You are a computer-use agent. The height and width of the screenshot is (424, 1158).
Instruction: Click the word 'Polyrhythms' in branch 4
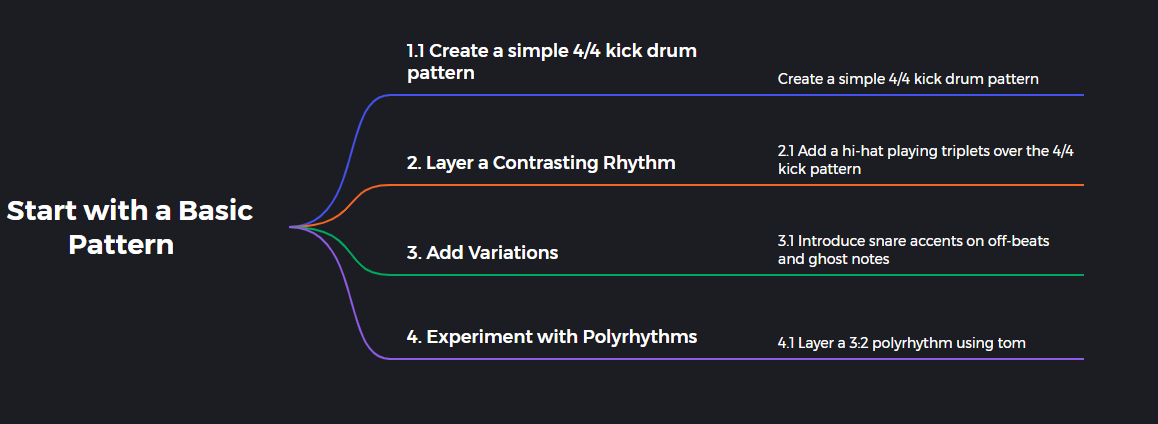(x=639, y=336)
